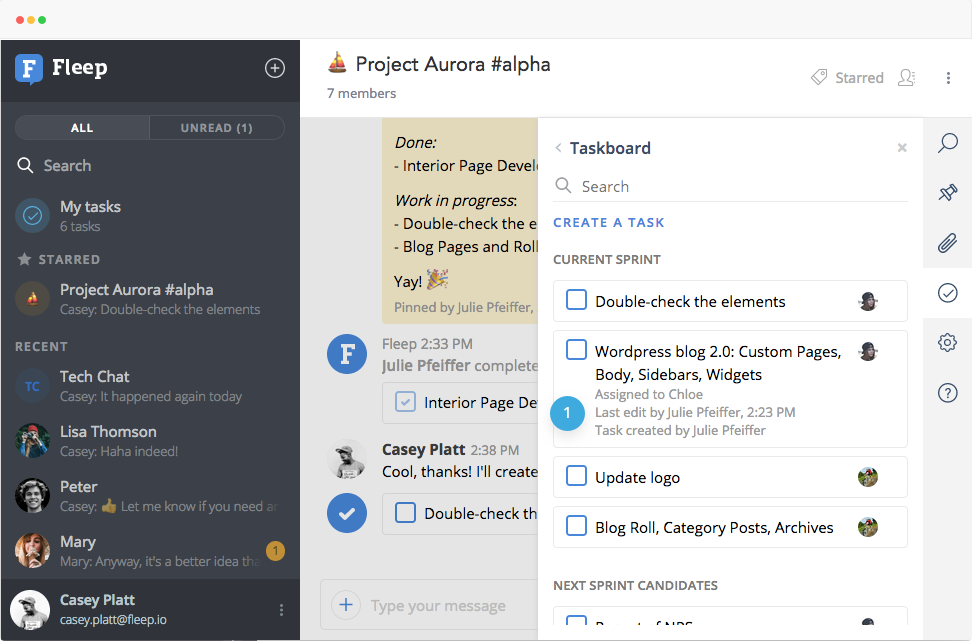Screen dimensions: 972x641
Task: Open the conversation with Lisa Thomson
Action: (x=150, y=441)
